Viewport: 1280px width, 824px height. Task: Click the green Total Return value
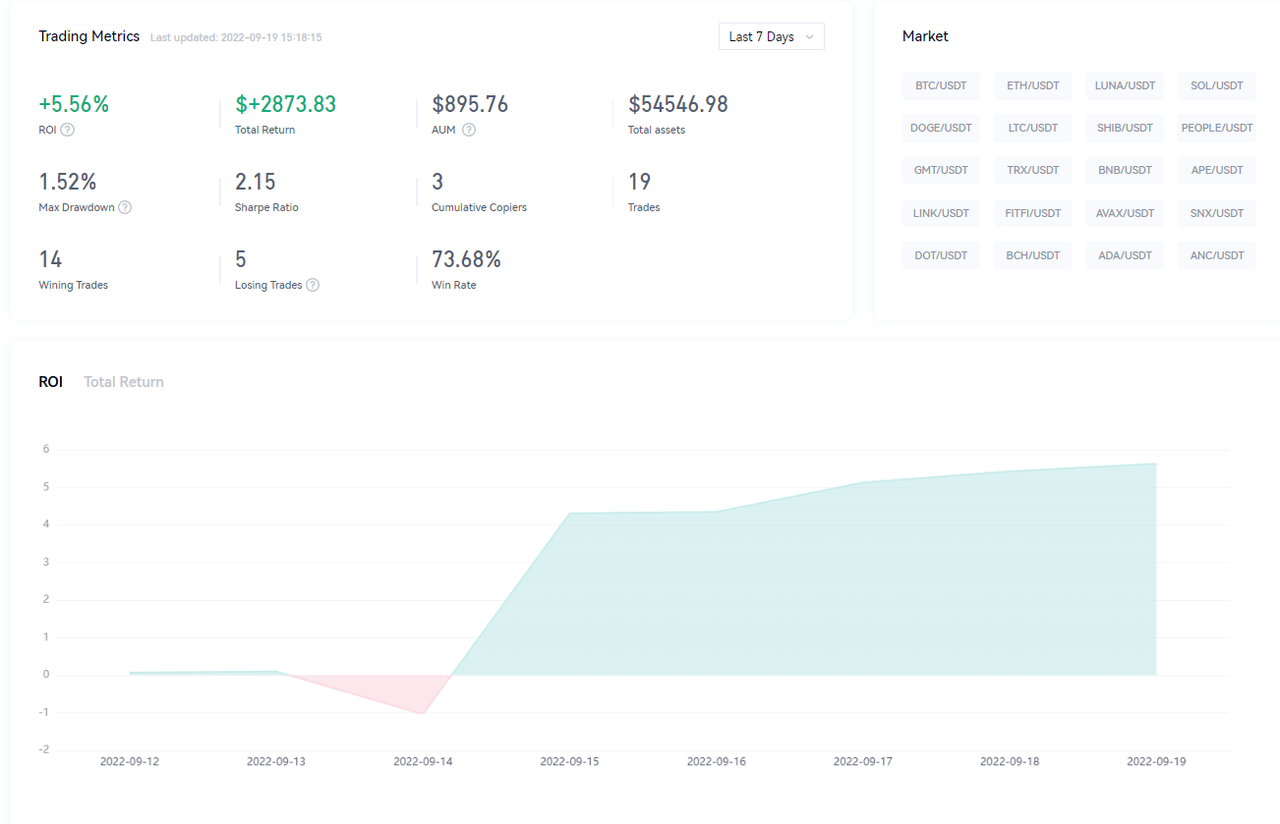286,104
